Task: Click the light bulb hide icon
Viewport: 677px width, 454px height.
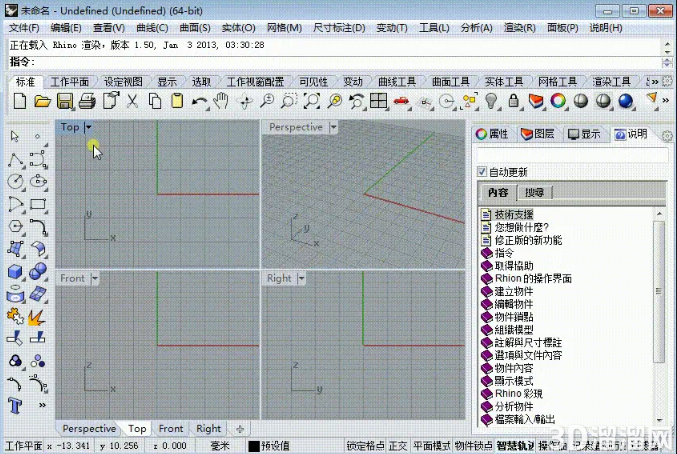Action: click(x=491, y=101)
